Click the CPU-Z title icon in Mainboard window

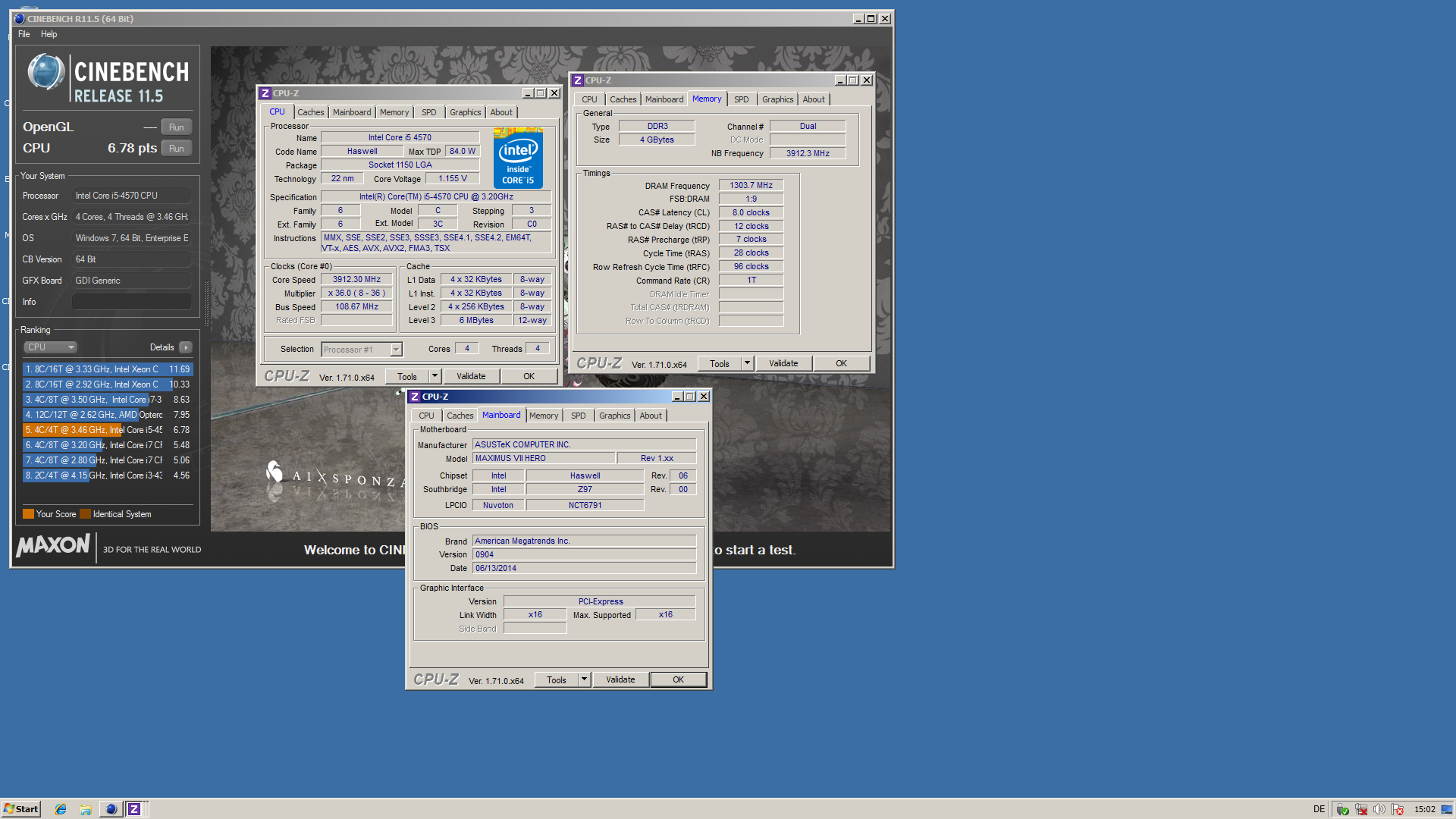(x=415, y=397)
